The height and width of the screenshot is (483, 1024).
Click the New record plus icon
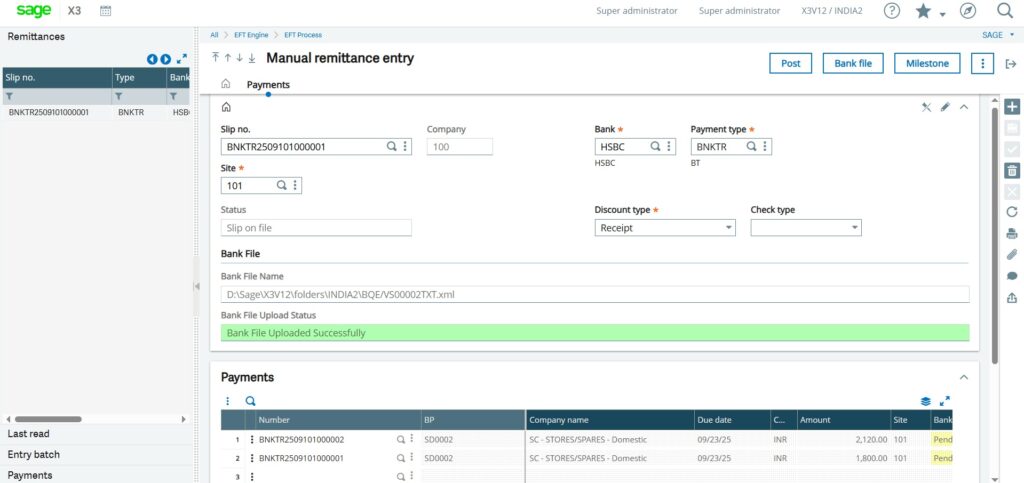point(1012,107)
